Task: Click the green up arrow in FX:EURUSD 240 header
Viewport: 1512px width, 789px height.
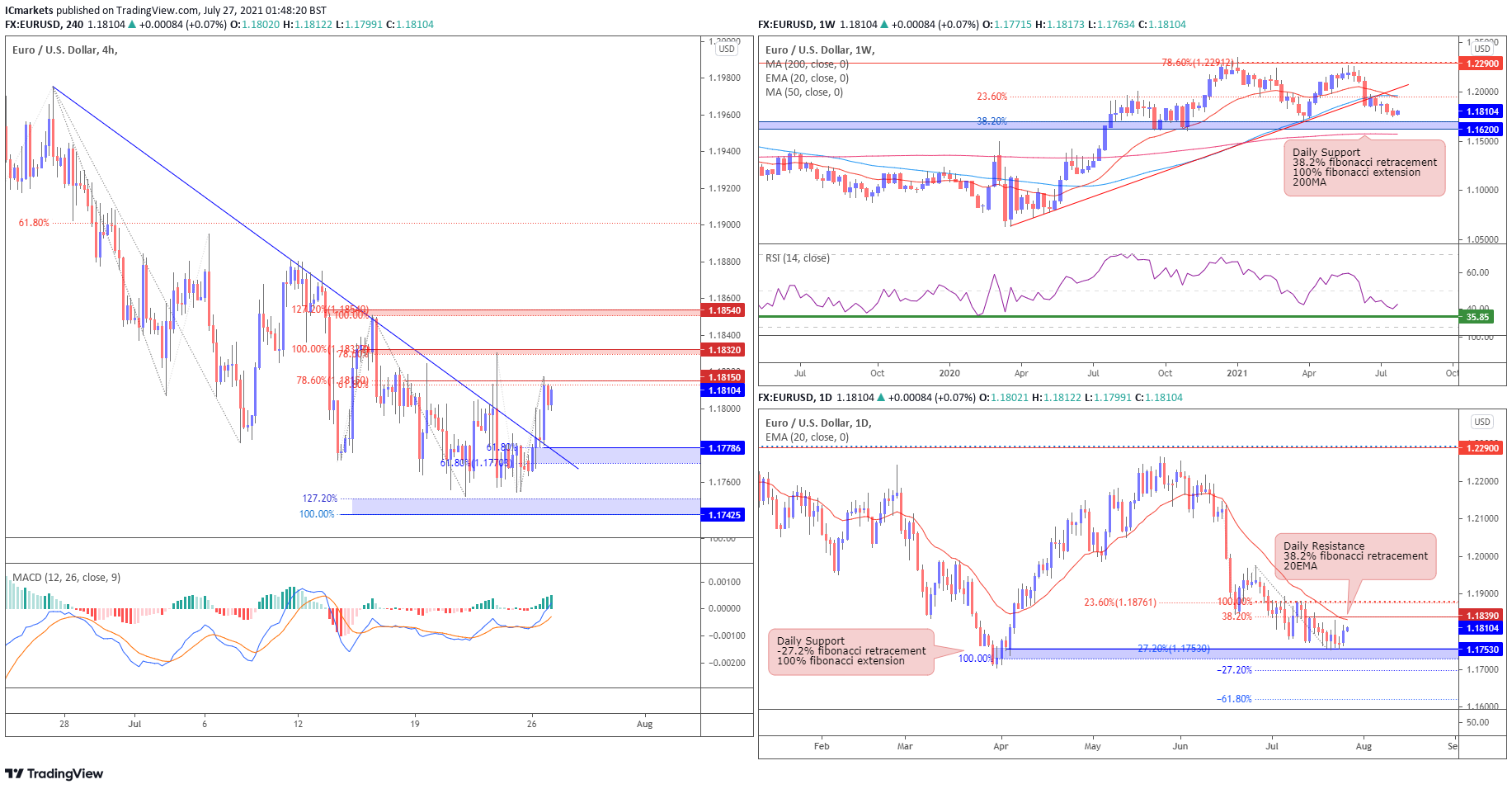Action: point(132,25)
